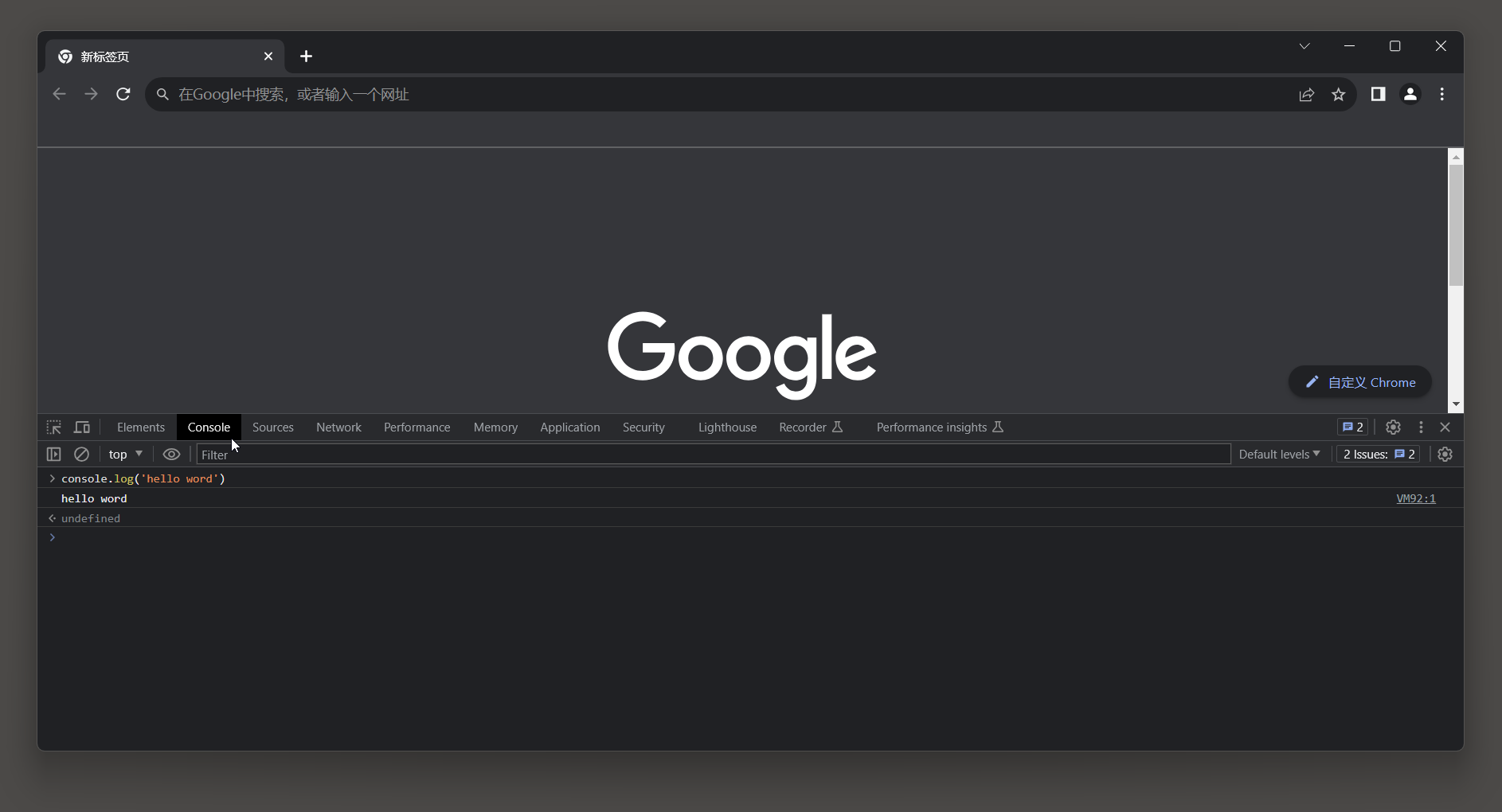The height and width of the screenshot is (812, 1502).
Task: Open the Security tab
Action: coord(643,427)
